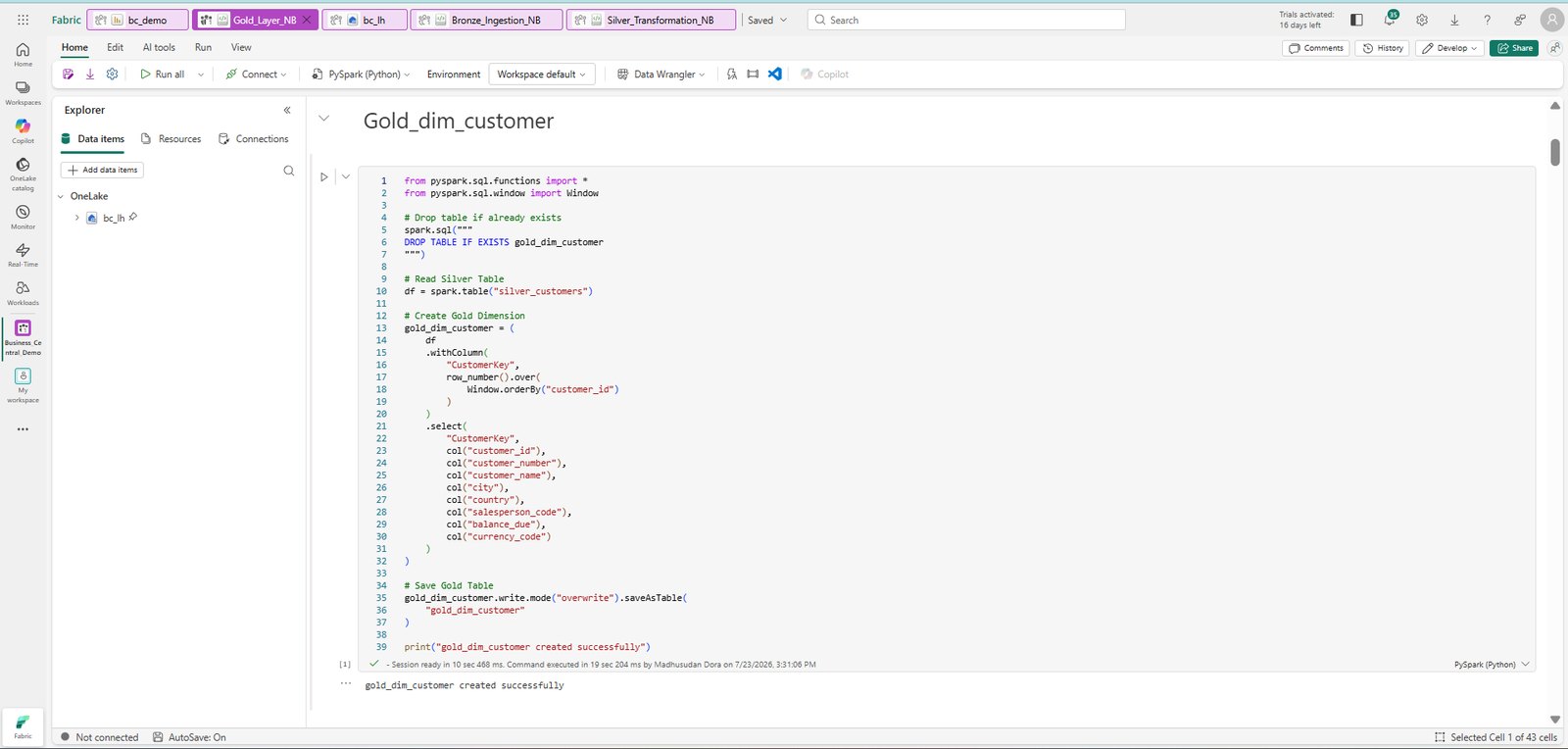Image resolution: width=1568 pixels, height=749 pixels.
Task: Open cell run options chevron
Action: click(x=346, y=177)
